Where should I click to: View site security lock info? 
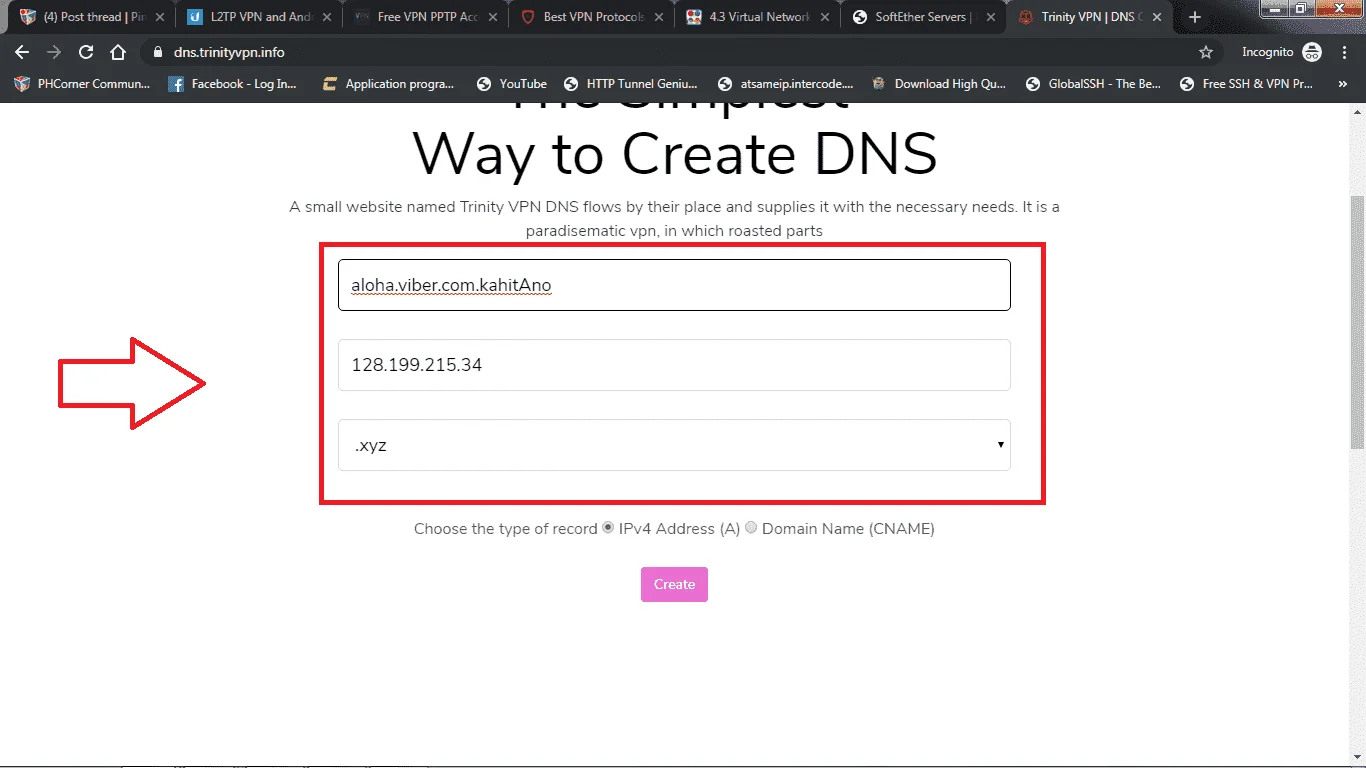pos(156,52)
